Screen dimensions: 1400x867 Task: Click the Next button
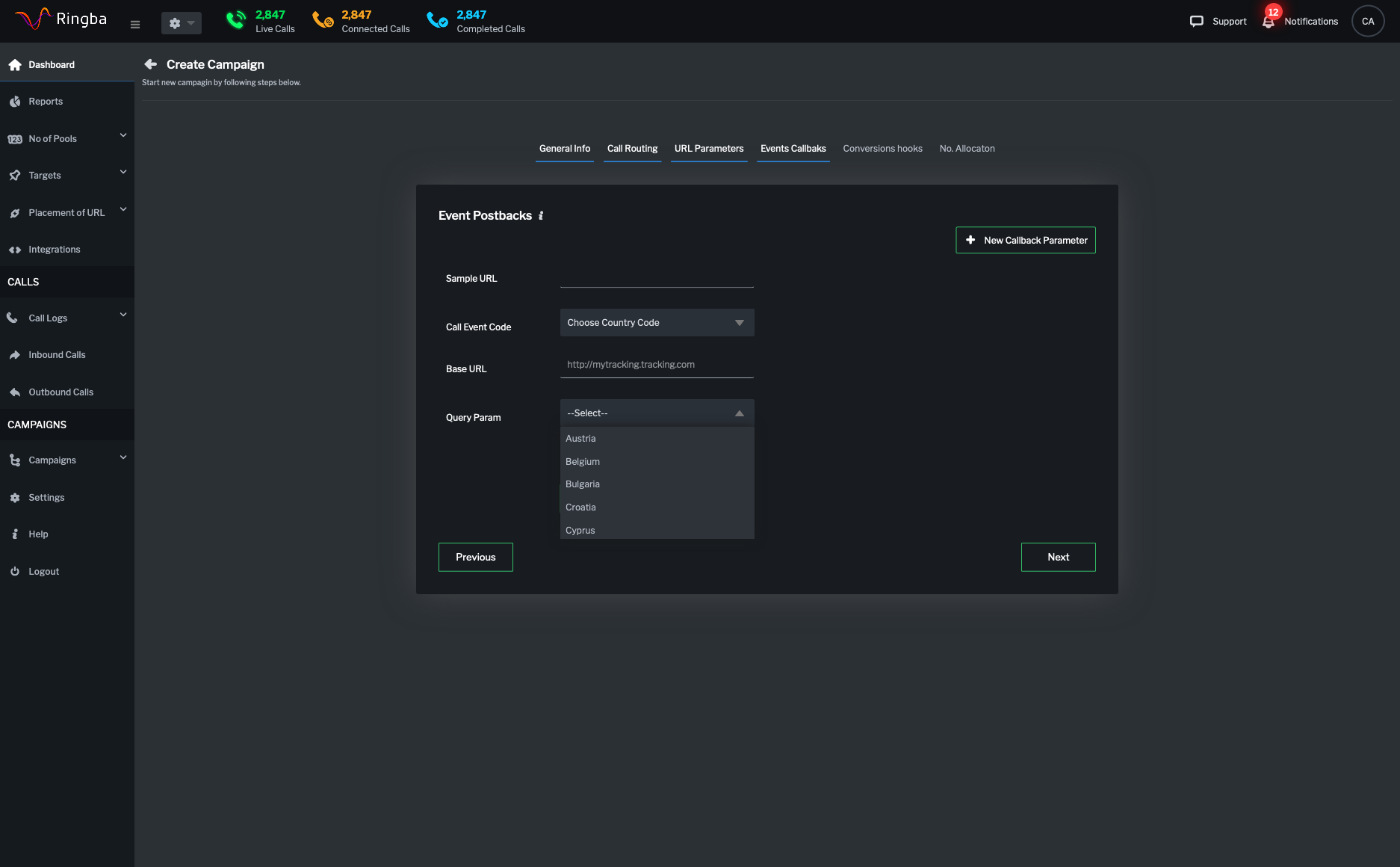click(x=1058, y=557)
